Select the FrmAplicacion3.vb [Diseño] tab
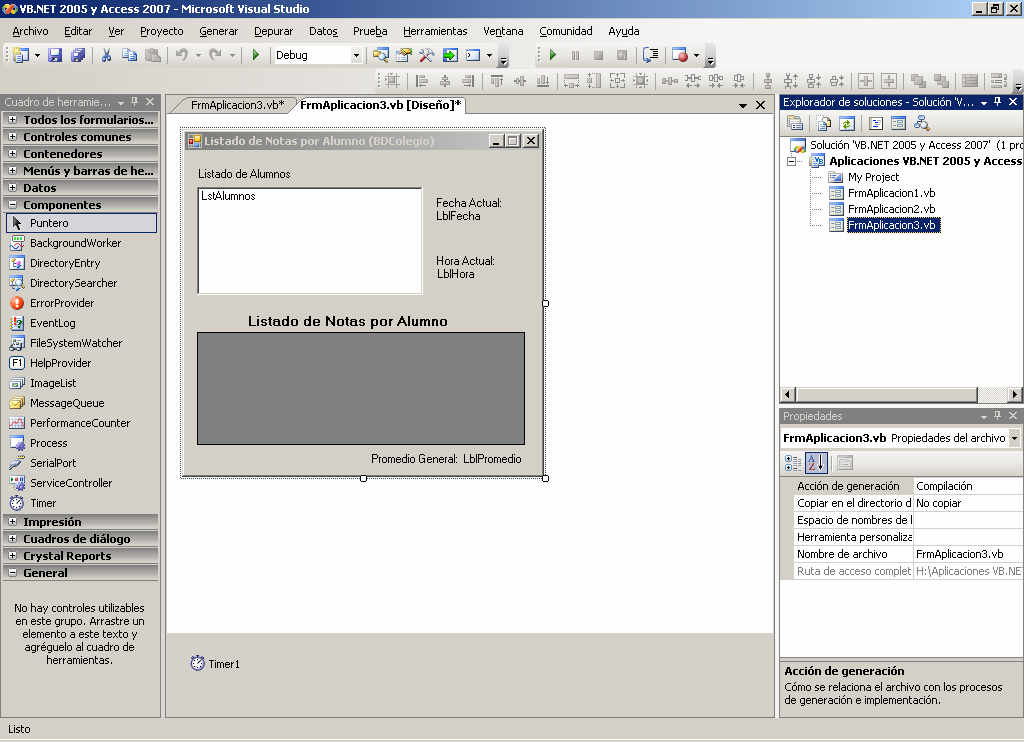1024x742 pixels. point(381,105)
